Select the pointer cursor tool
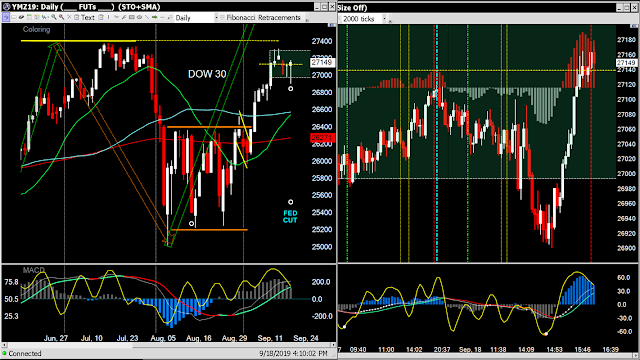 [6, 17]
